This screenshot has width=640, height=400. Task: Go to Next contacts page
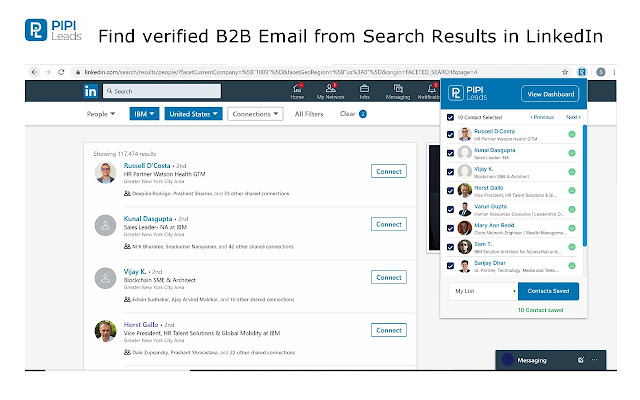pyautogui.click(x=573, y=117)
